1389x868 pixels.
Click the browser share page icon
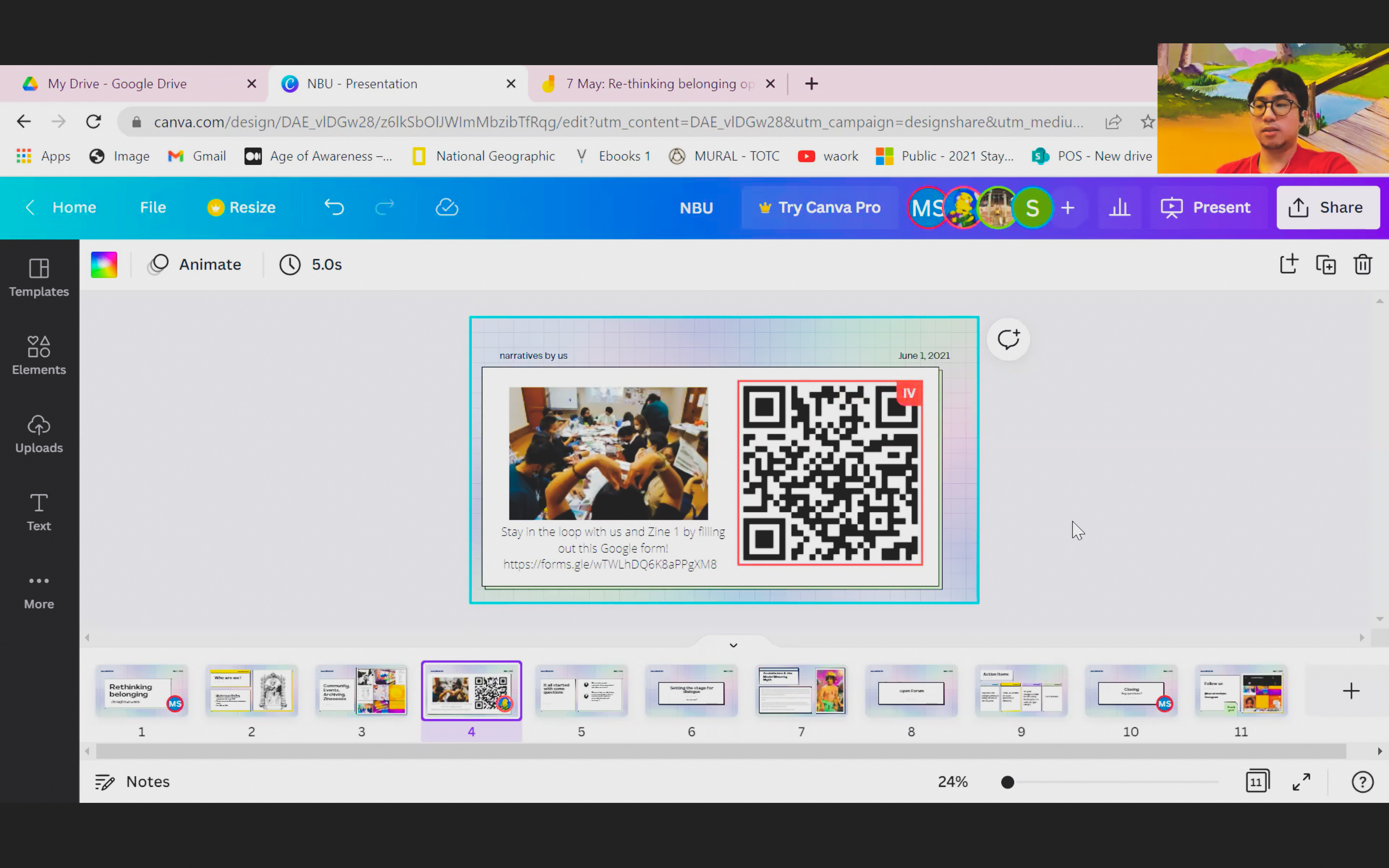pyautogui.click(x=1114, y=122)
